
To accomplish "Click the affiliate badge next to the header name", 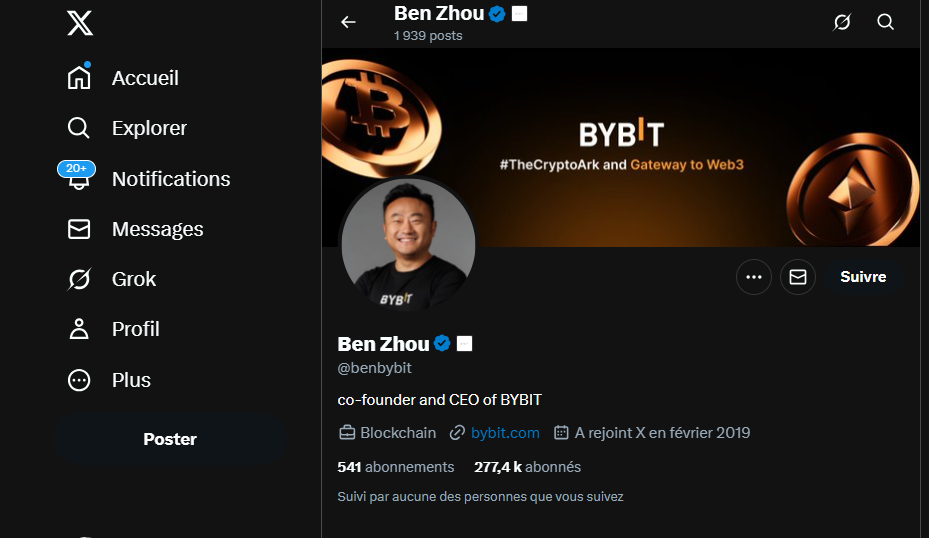I will [520, 13].
